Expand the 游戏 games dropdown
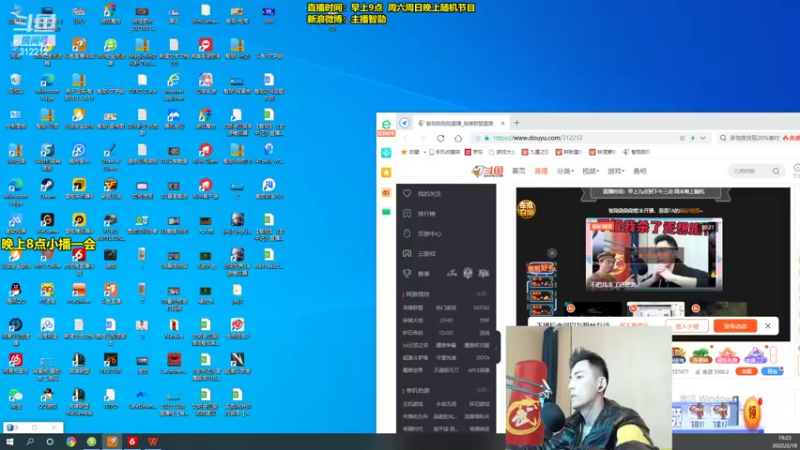 point(616,171)
